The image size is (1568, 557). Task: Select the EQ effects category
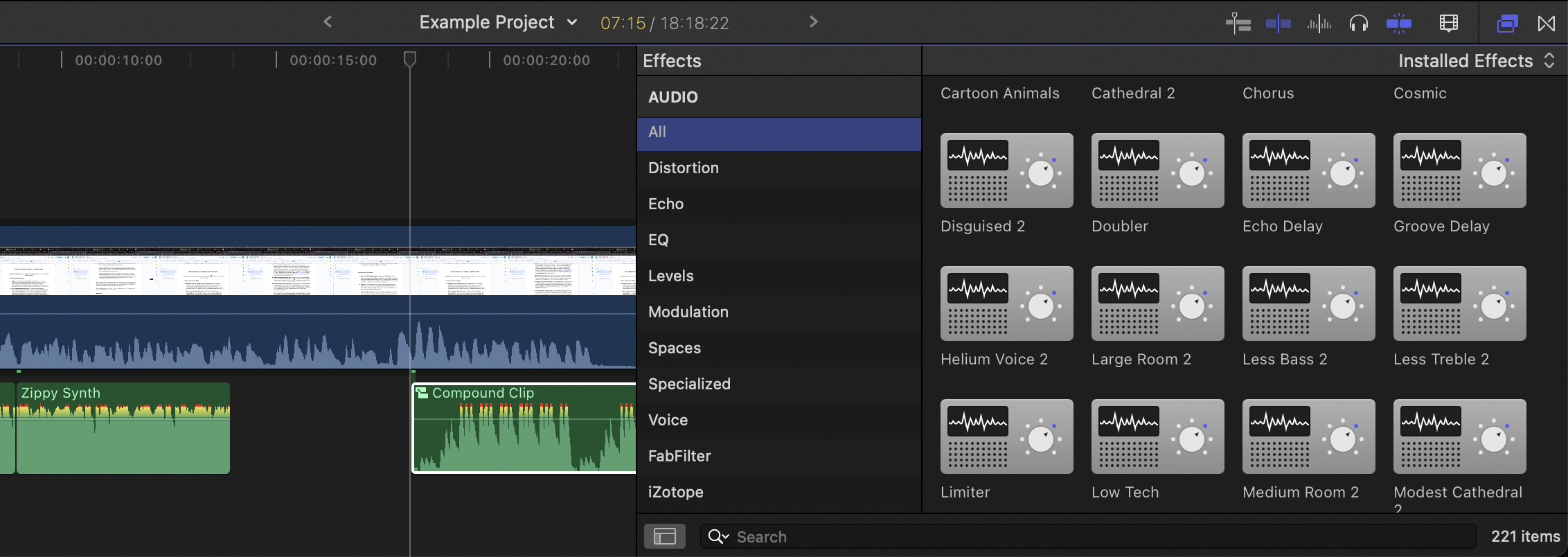(778, 240)
